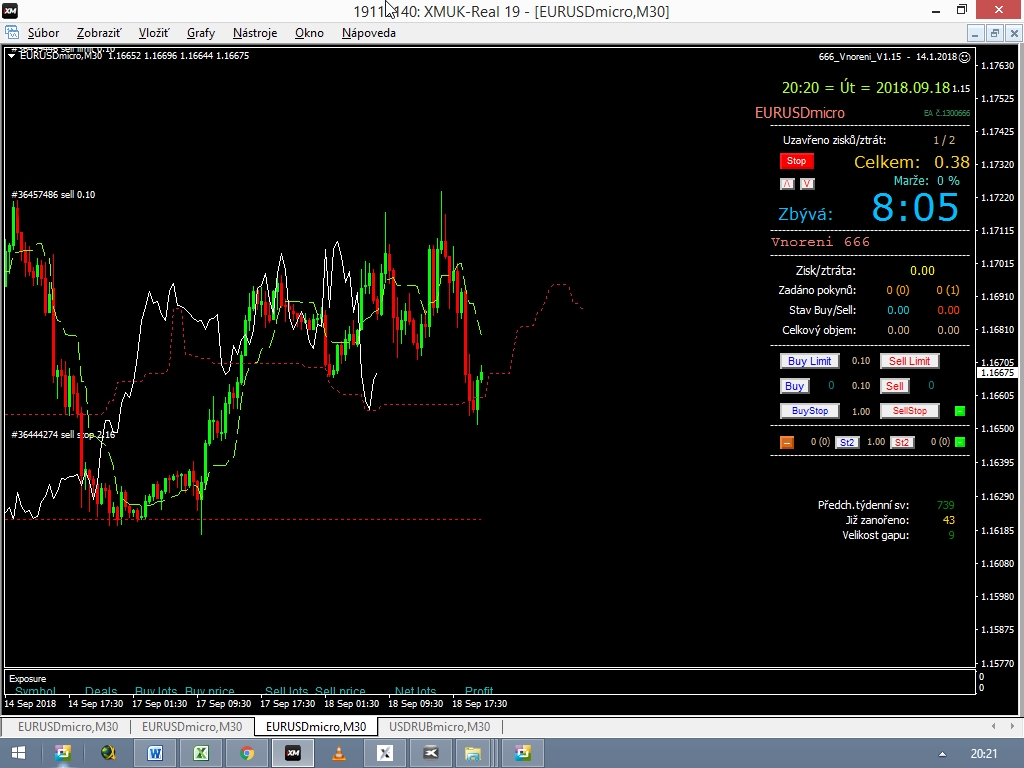This screenshot has height=768, width=1024.
Task: Click the taskbar clock showing 20:21
Action: coord(984,754)
